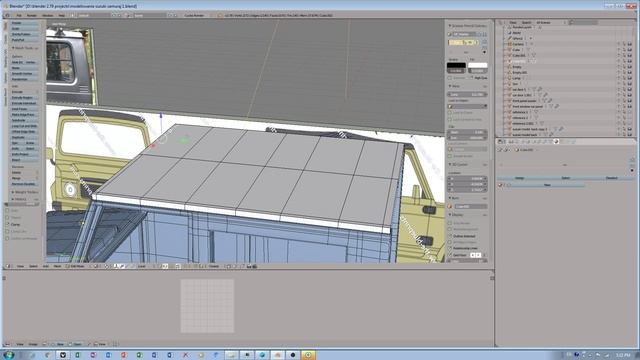The height and width of the screenshot is (360, 640).
Task: Toggle limit selection to visible icon
Action: (178, 266)
